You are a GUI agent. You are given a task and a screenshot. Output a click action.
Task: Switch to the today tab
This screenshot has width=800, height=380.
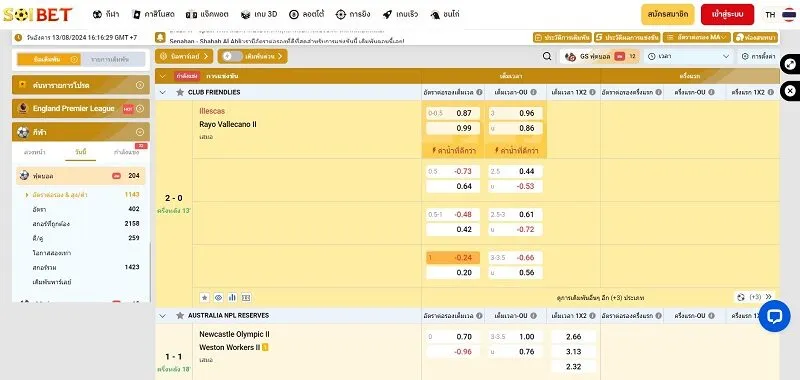coord(81,153)
